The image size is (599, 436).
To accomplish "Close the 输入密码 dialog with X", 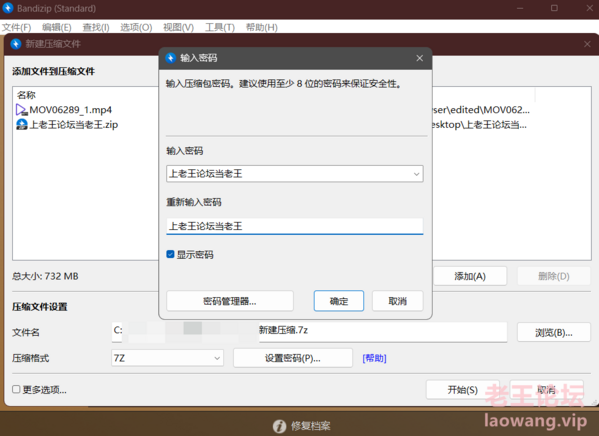I will pos(419,58).
